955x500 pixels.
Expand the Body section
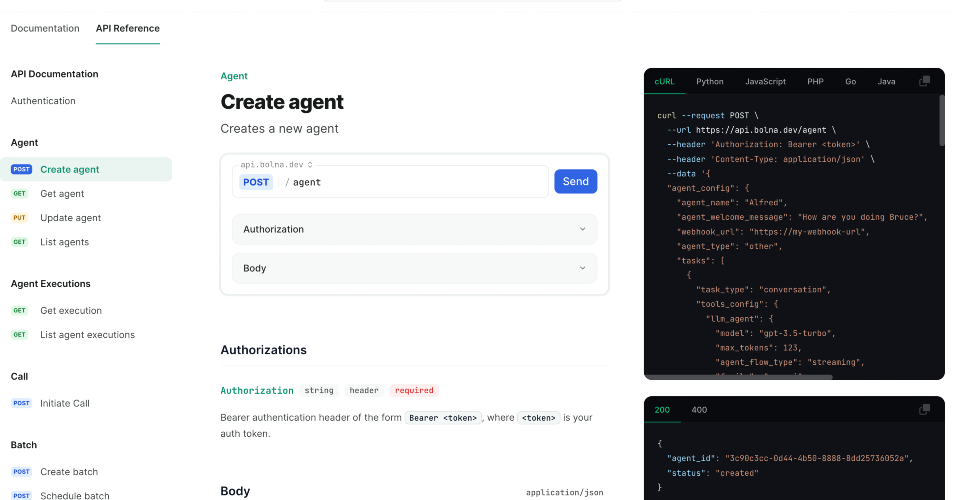pos(414,268)
